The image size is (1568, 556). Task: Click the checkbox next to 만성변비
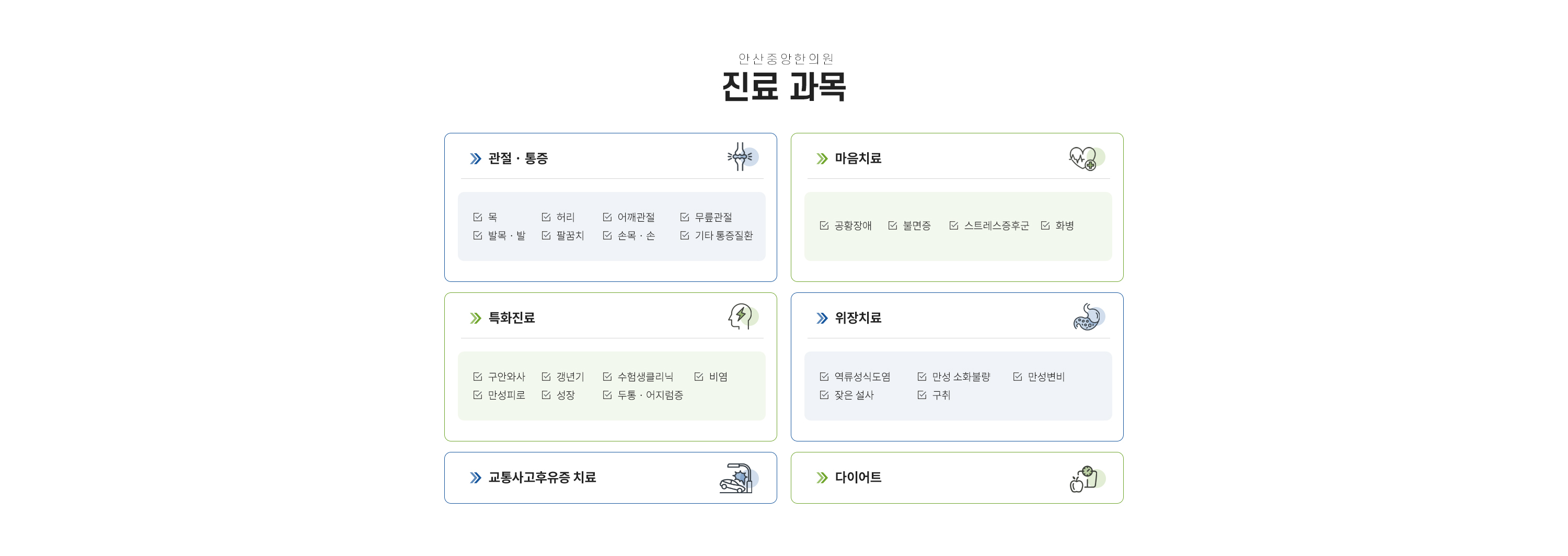pyautogui.click(x=1017, y=377)
